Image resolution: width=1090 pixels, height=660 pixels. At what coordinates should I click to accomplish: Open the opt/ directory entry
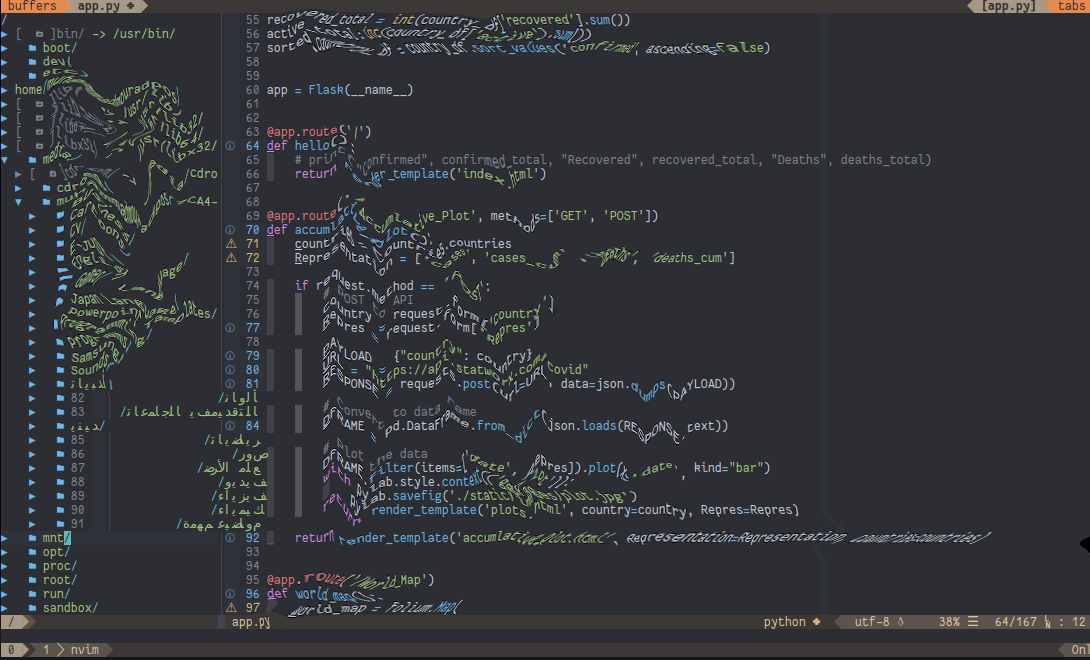56,552
